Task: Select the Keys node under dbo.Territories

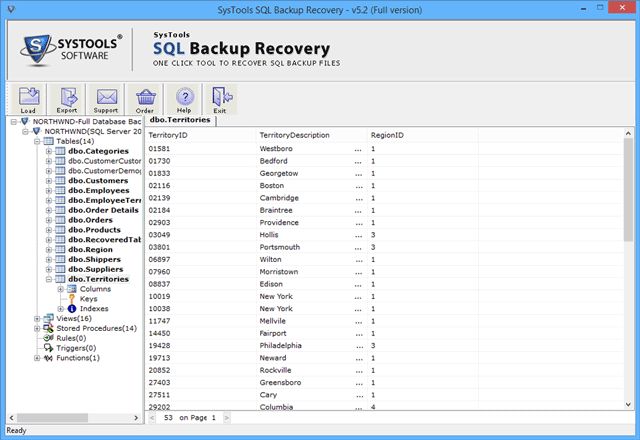Action: pos(88,298)
